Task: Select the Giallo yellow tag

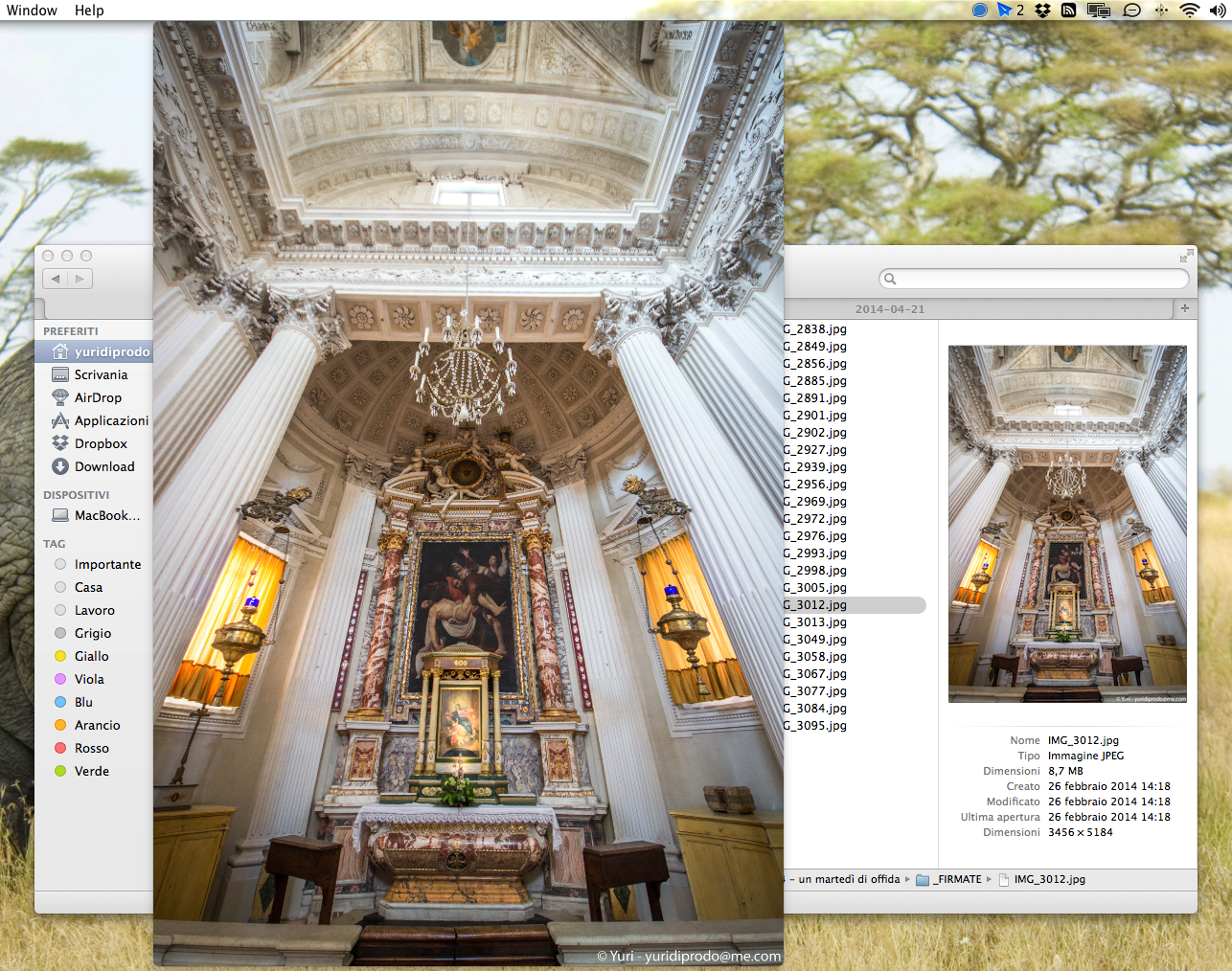Action: pyautogui.click(x=92, y=656)
